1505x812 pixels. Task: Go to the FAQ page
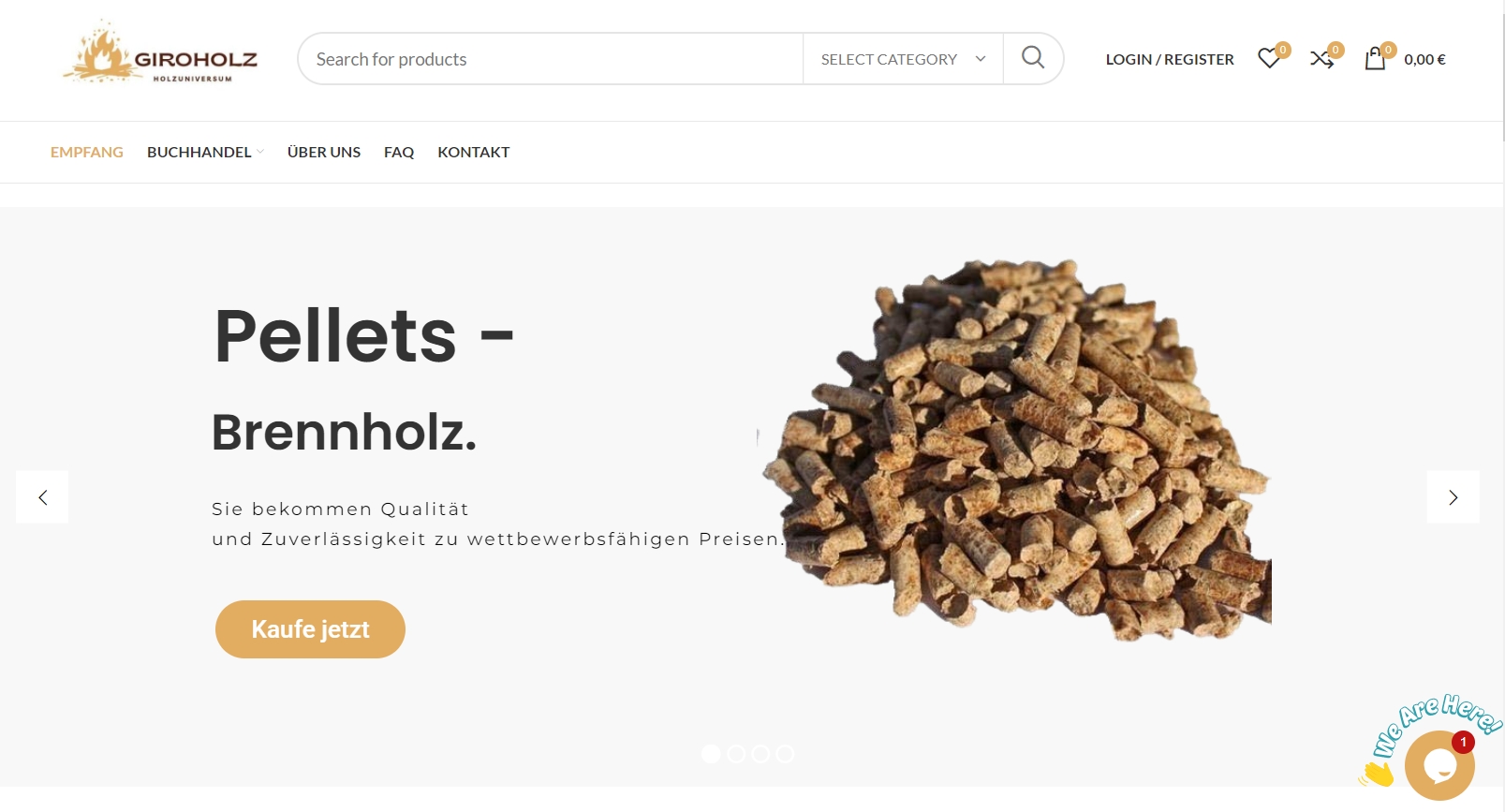click(x=399, y=152)
